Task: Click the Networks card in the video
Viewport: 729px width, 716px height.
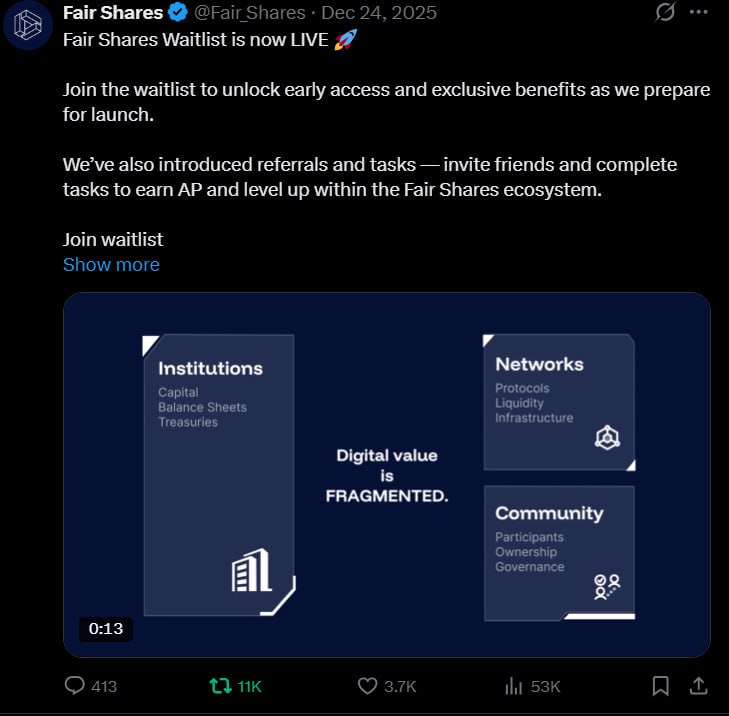Action: [x=559, y=401]
